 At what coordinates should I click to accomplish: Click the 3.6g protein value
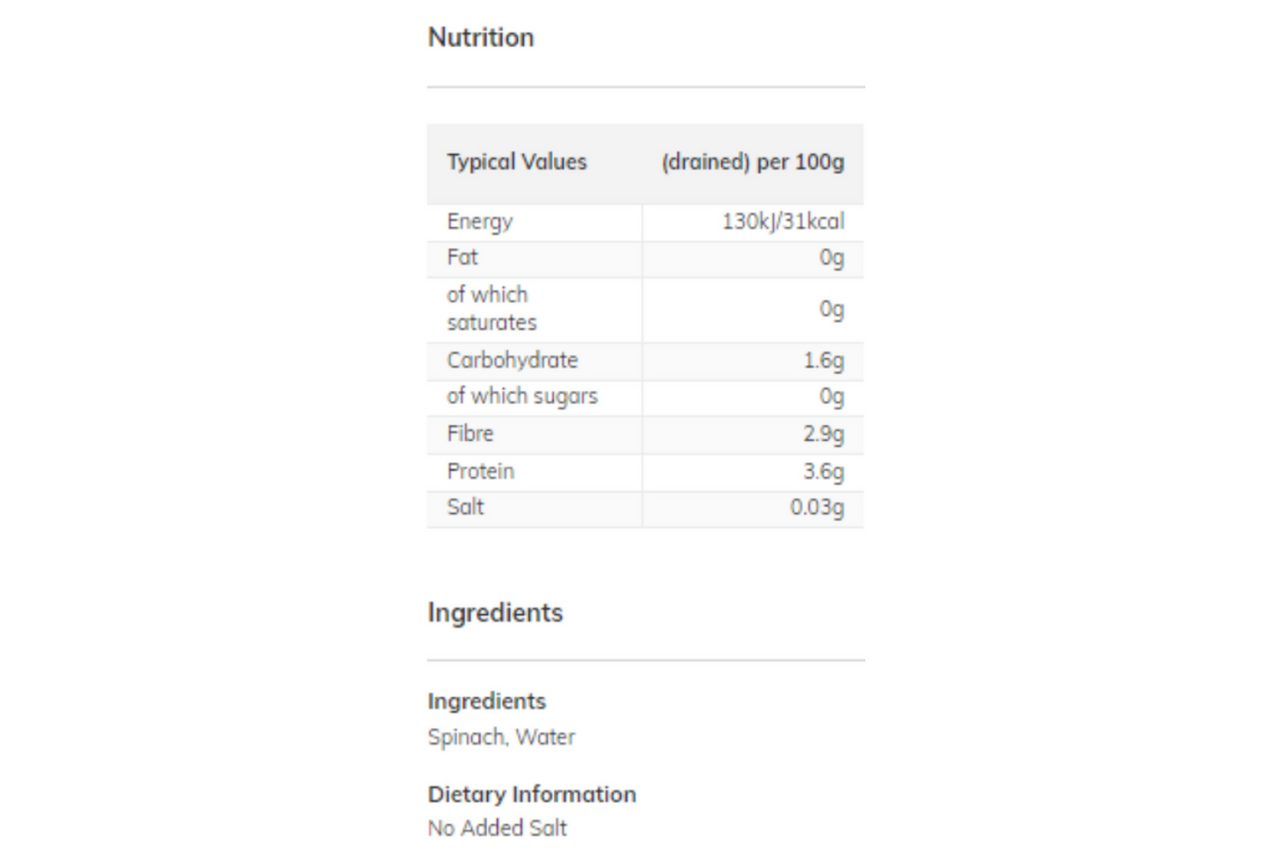pyautogui.click(x=824, y=472)
